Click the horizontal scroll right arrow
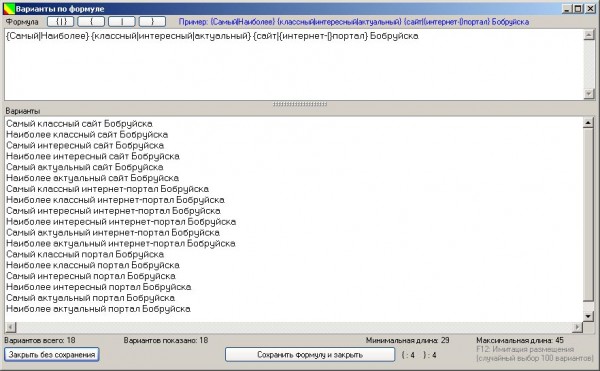 pyautogui.click(x=577, y=327)
